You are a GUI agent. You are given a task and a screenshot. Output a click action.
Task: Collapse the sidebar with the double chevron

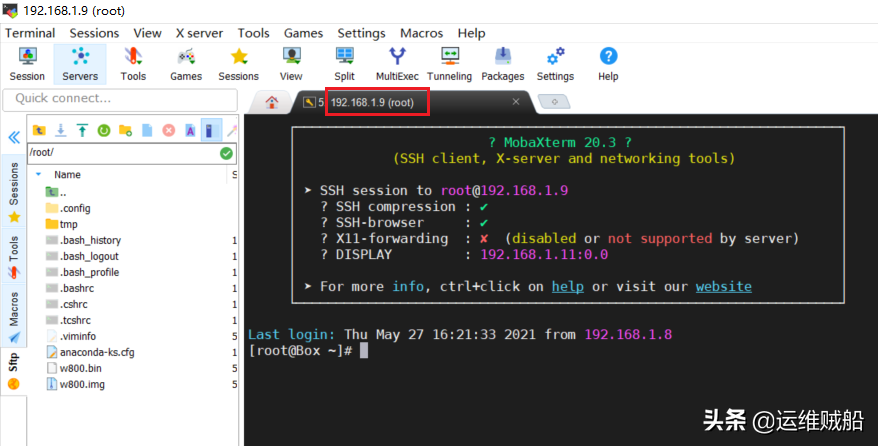(x=14, y=137)
